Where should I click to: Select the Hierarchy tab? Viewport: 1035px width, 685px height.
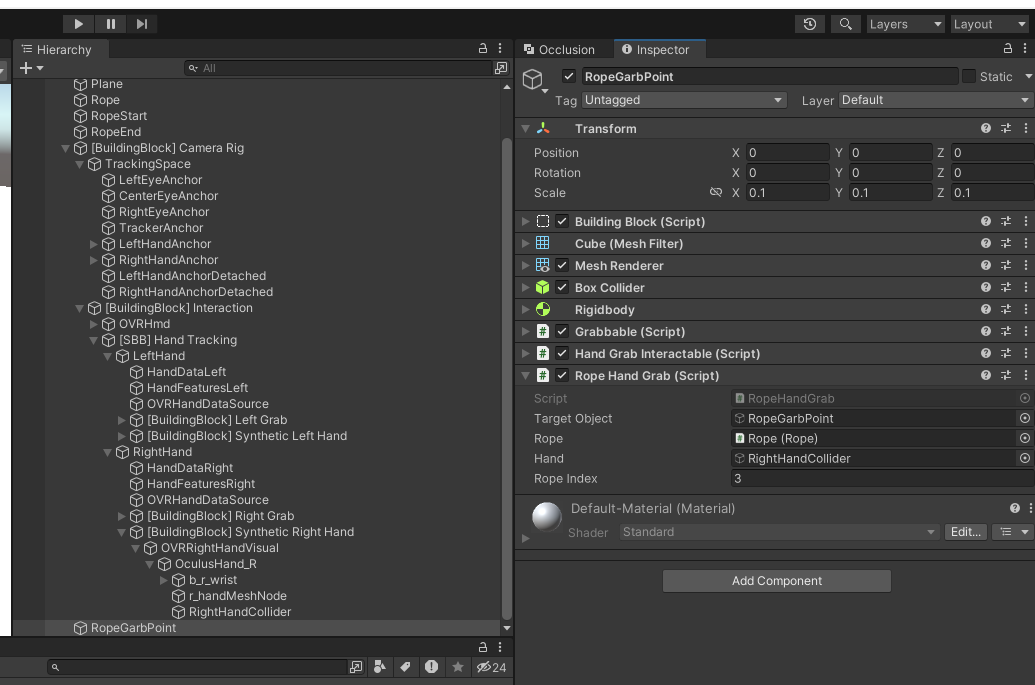tap(59, 48)
